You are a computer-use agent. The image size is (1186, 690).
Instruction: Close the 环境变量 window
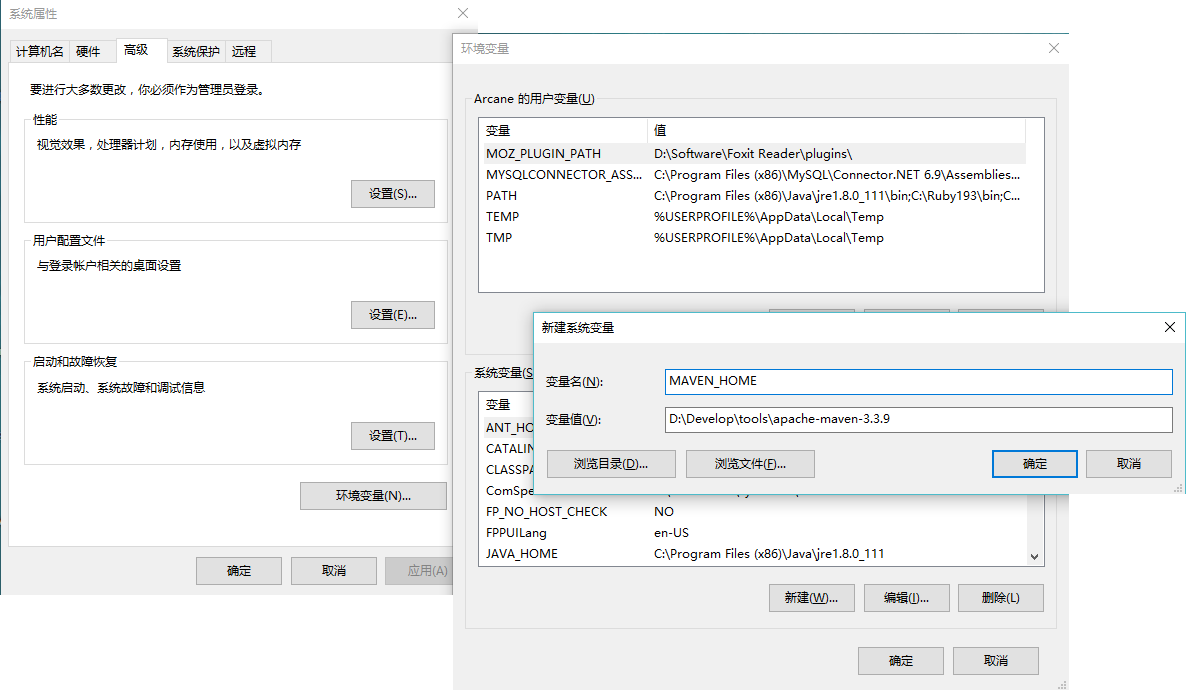1054,48
